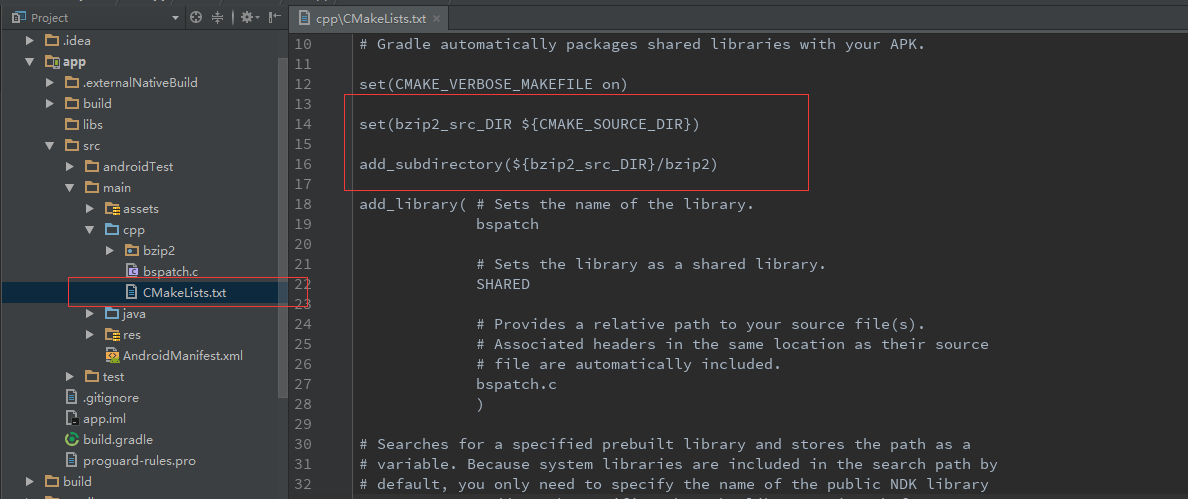Open the app build.gradle file
Image resolution: width=1188 pixels, height=499 pixels.
tap(117, 439)
